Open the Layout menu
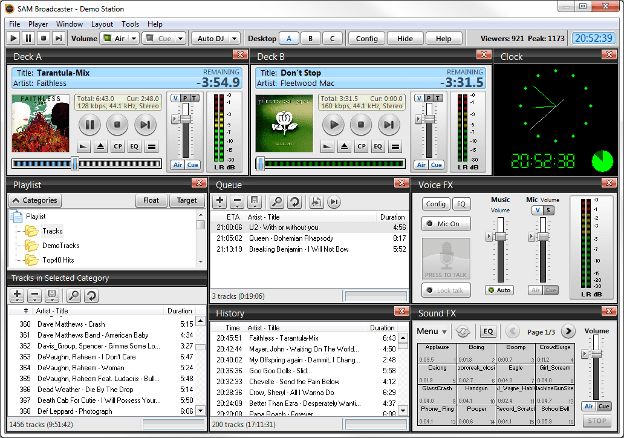 [102, 24]
